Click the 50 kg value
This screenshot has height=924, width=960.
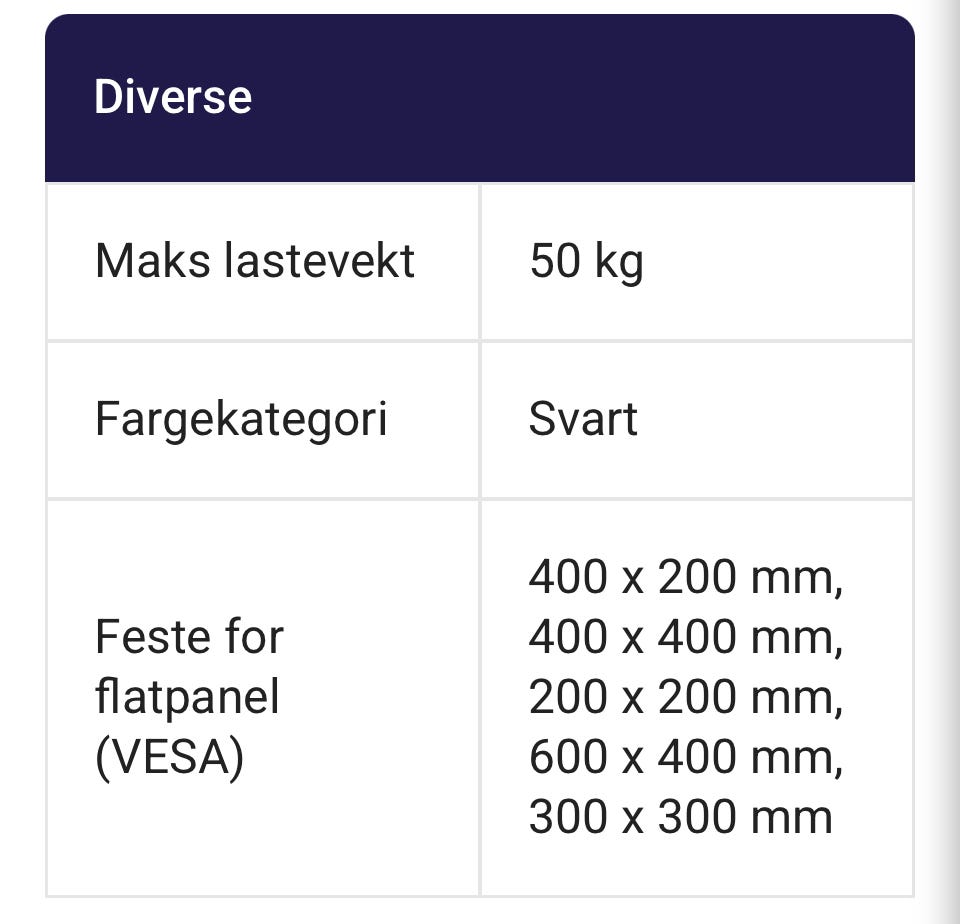click(587, 261)
